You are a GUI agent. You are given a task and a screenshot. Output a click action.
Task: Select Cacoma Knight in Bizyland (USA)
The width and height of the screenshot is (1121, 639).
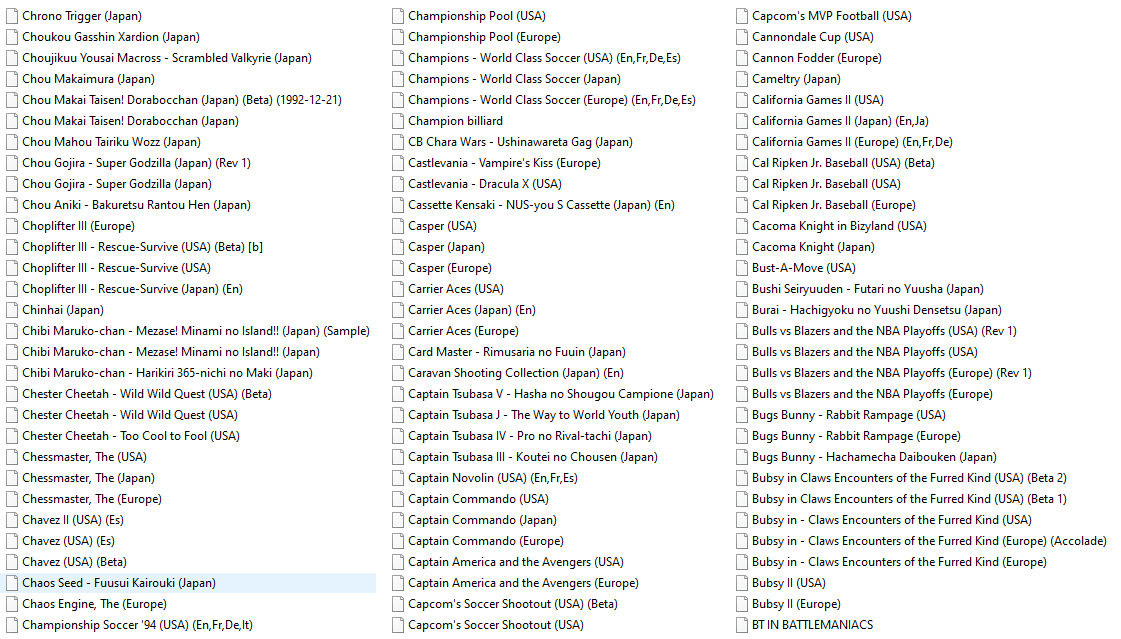pyautogui.click(x=839, y=226)
